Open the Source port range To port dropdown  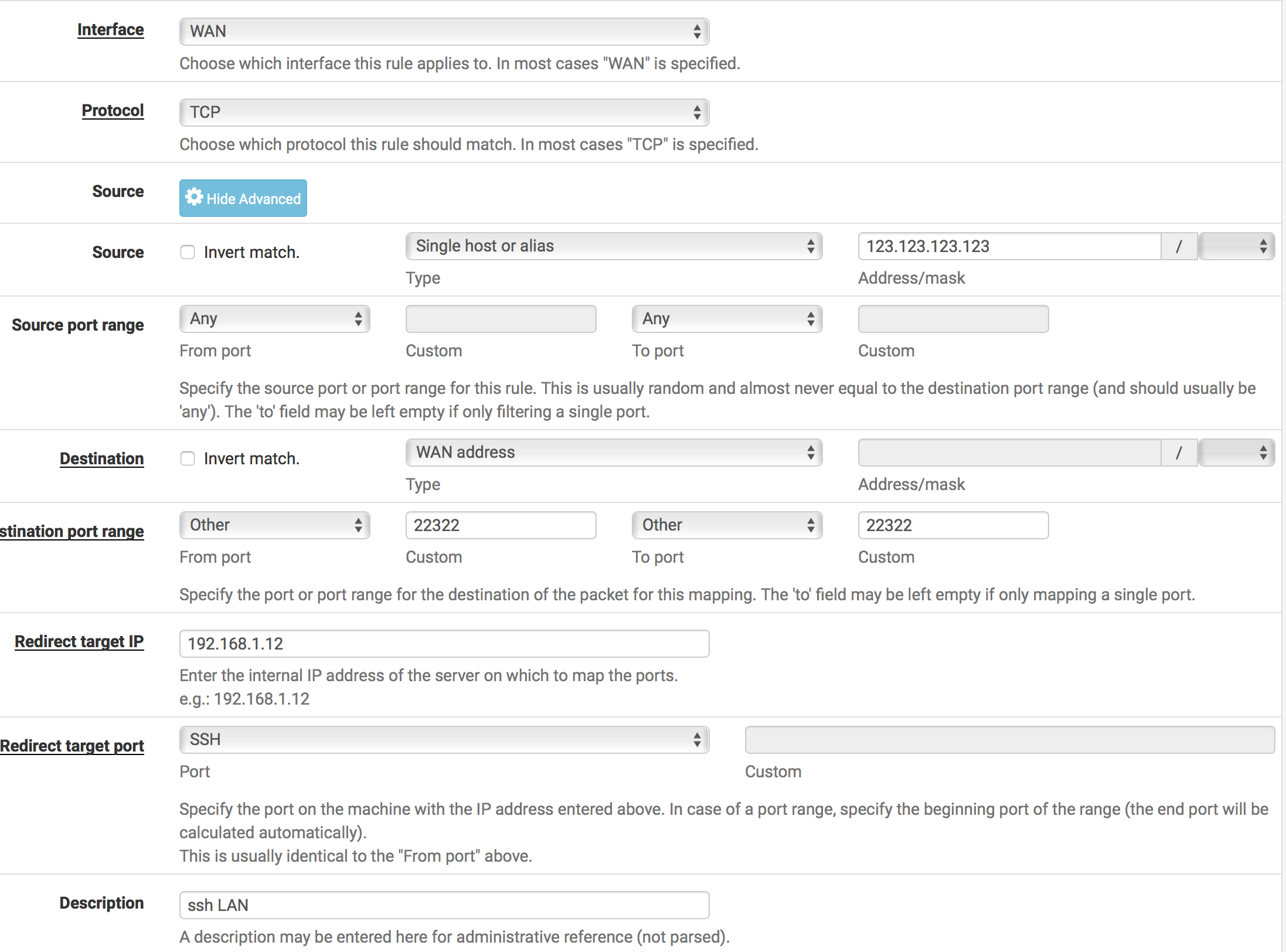click(x=727, y=319)
